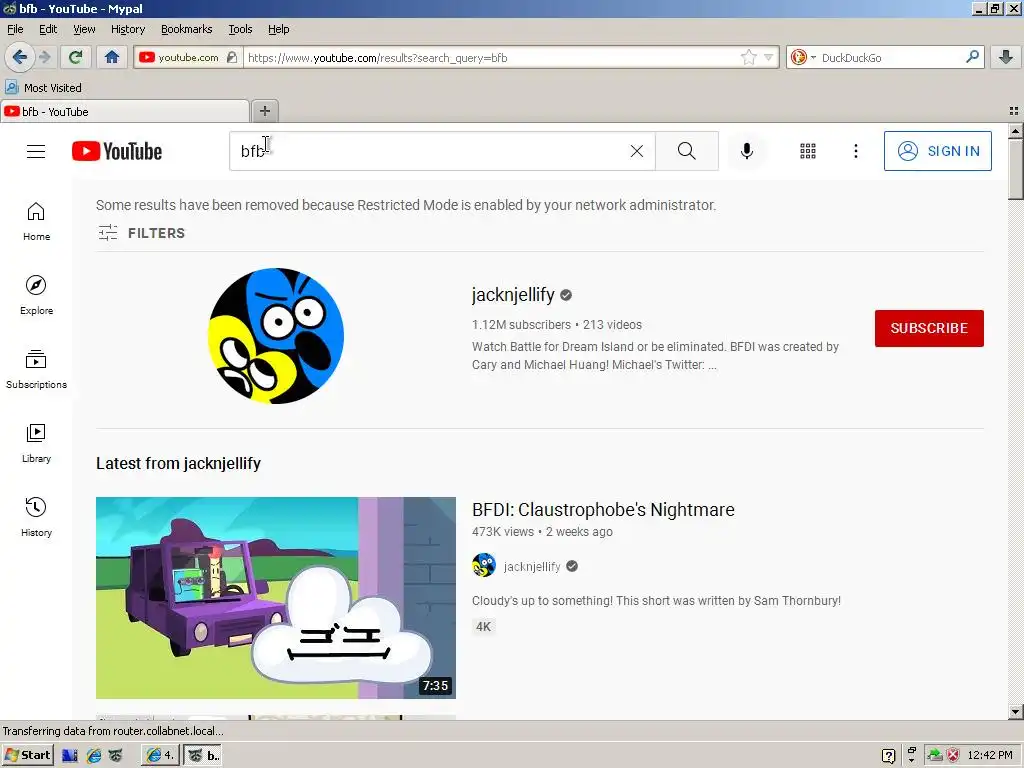This screenshot has height=768, width=1024.
Task: Open the browser downloads arrow button
Action: pos(1006,57)
